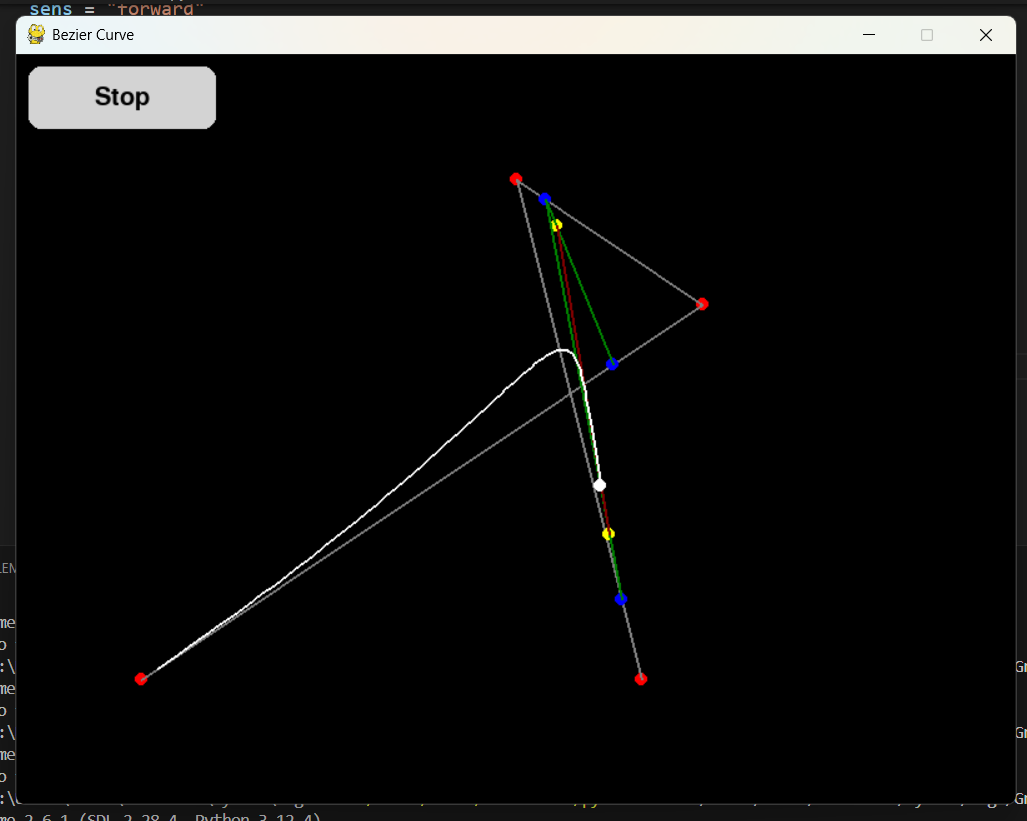Click the white dot at the curve's moving end

[x=600, y=485]
